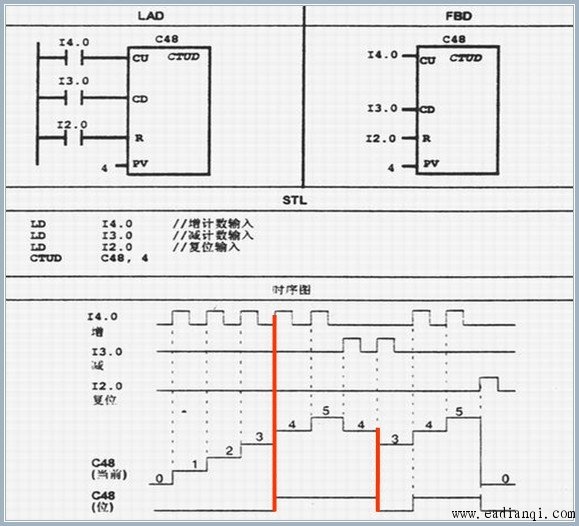Click the I2.0 reset pulse in the timing diagram

(489, 384)
